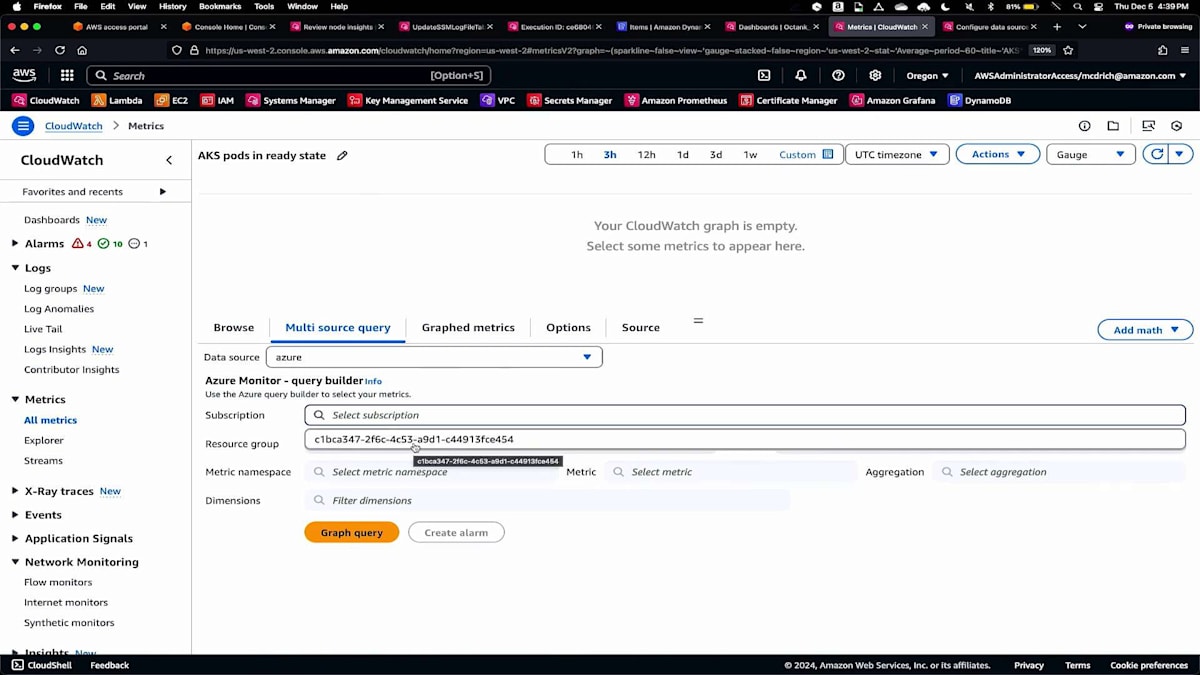Open Secrets Manager service shortcut
Screen dimensions: 1200x675
tap(570, 100)
